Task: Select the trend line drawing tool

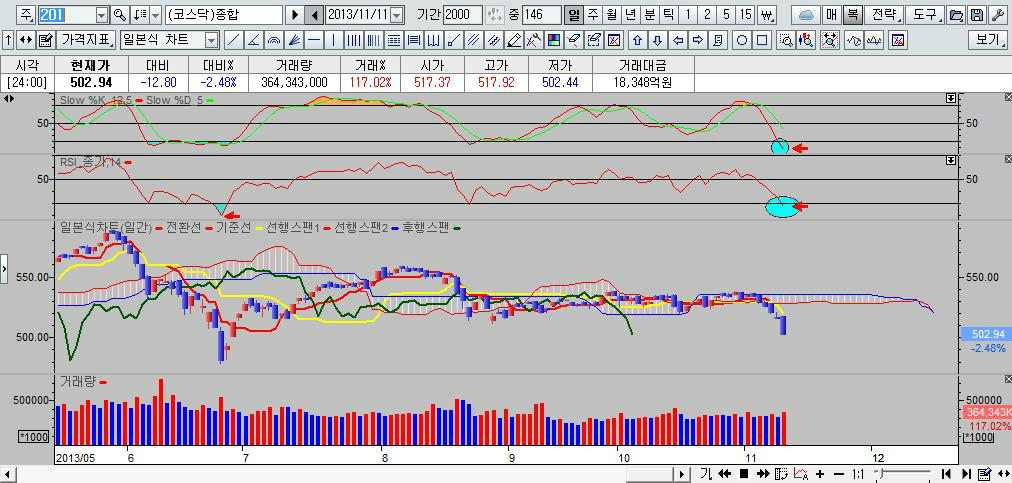Action: [x=232, y=40]
